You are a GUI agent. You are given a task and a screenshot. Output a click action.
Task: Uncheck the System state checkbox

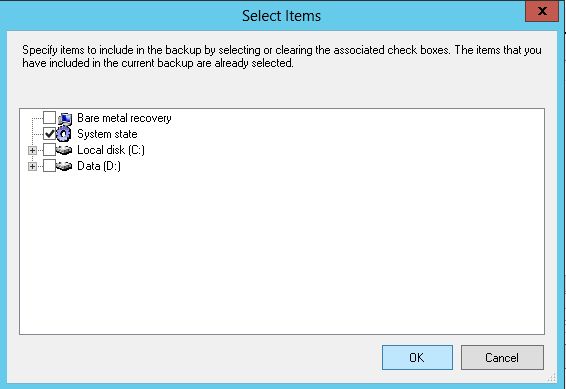[x=49, y=134]
